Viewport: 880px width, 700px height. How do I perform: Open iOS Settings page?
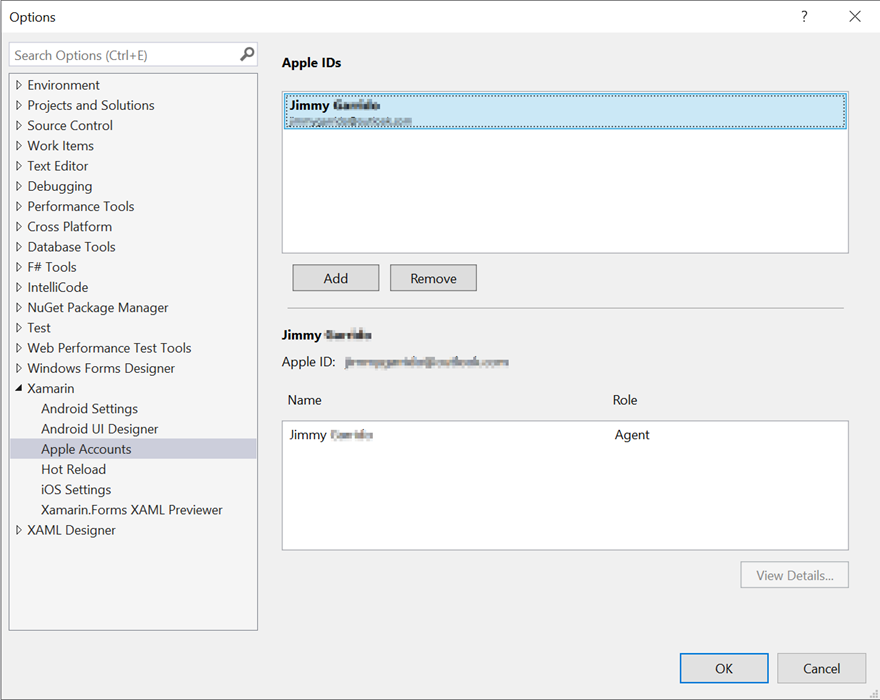76,489
